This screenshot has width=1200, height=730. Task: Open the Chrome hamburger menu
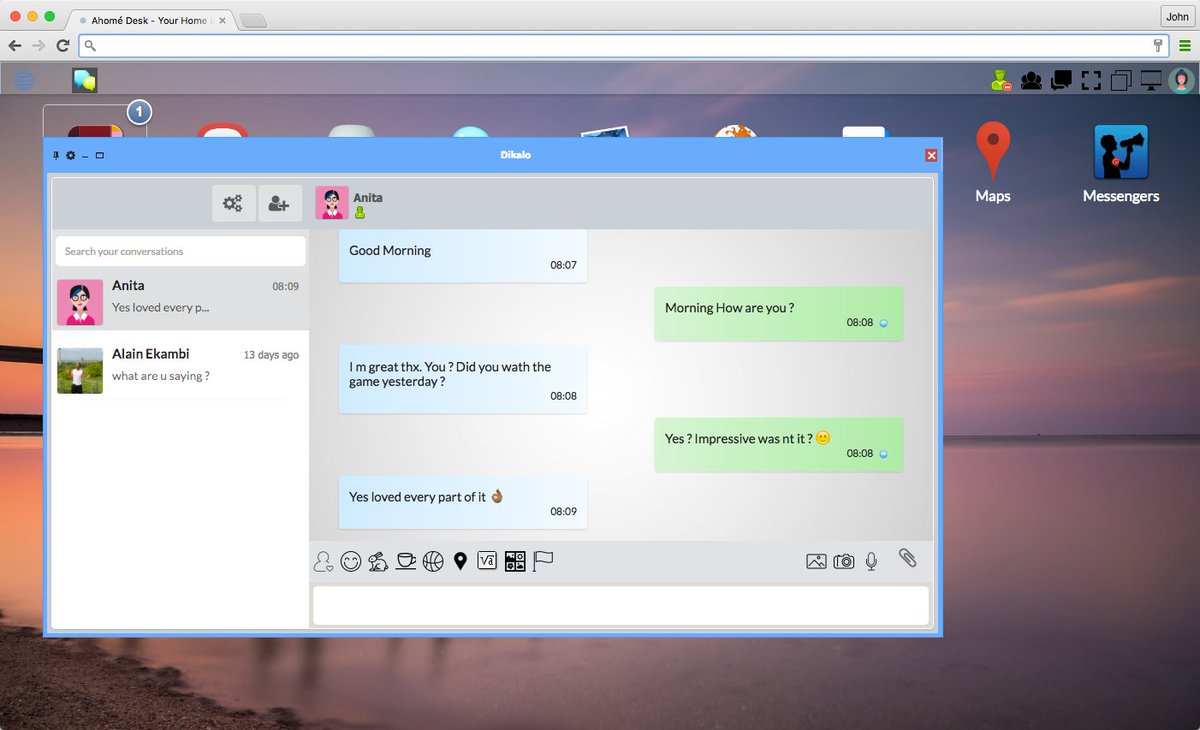1185,45
